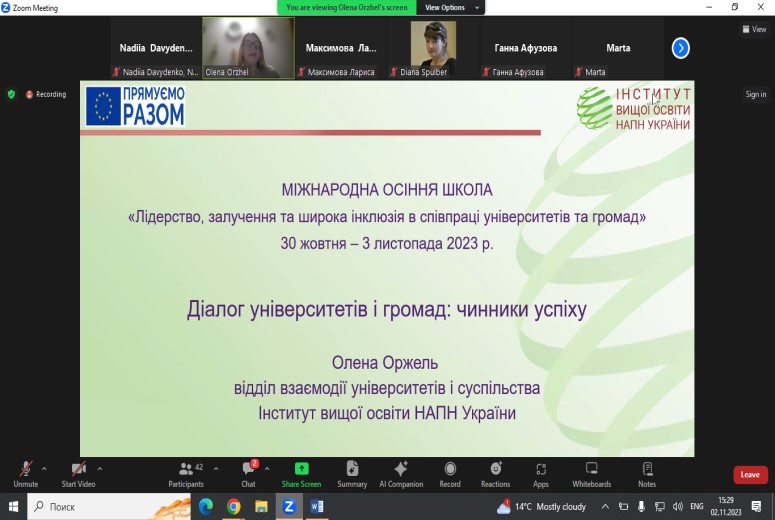Open AI Companion

coord(401,475)
